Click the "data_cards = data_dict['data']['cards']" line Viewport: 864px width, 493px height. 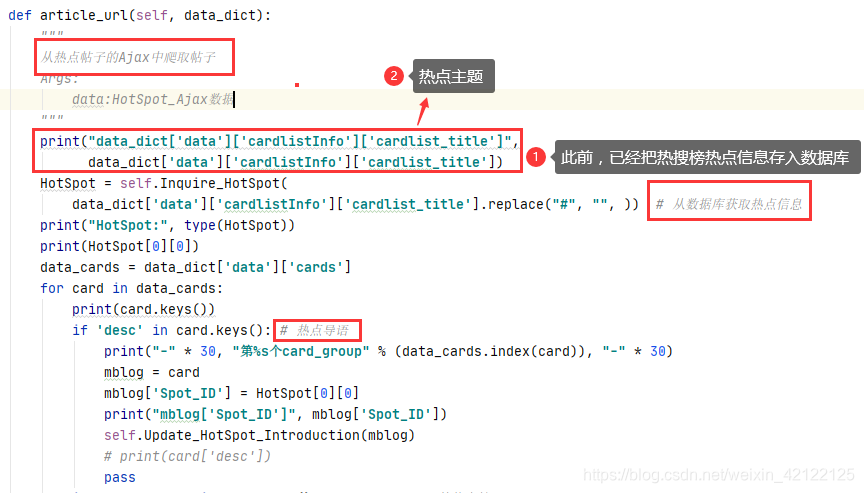click(x=196, y=267)
